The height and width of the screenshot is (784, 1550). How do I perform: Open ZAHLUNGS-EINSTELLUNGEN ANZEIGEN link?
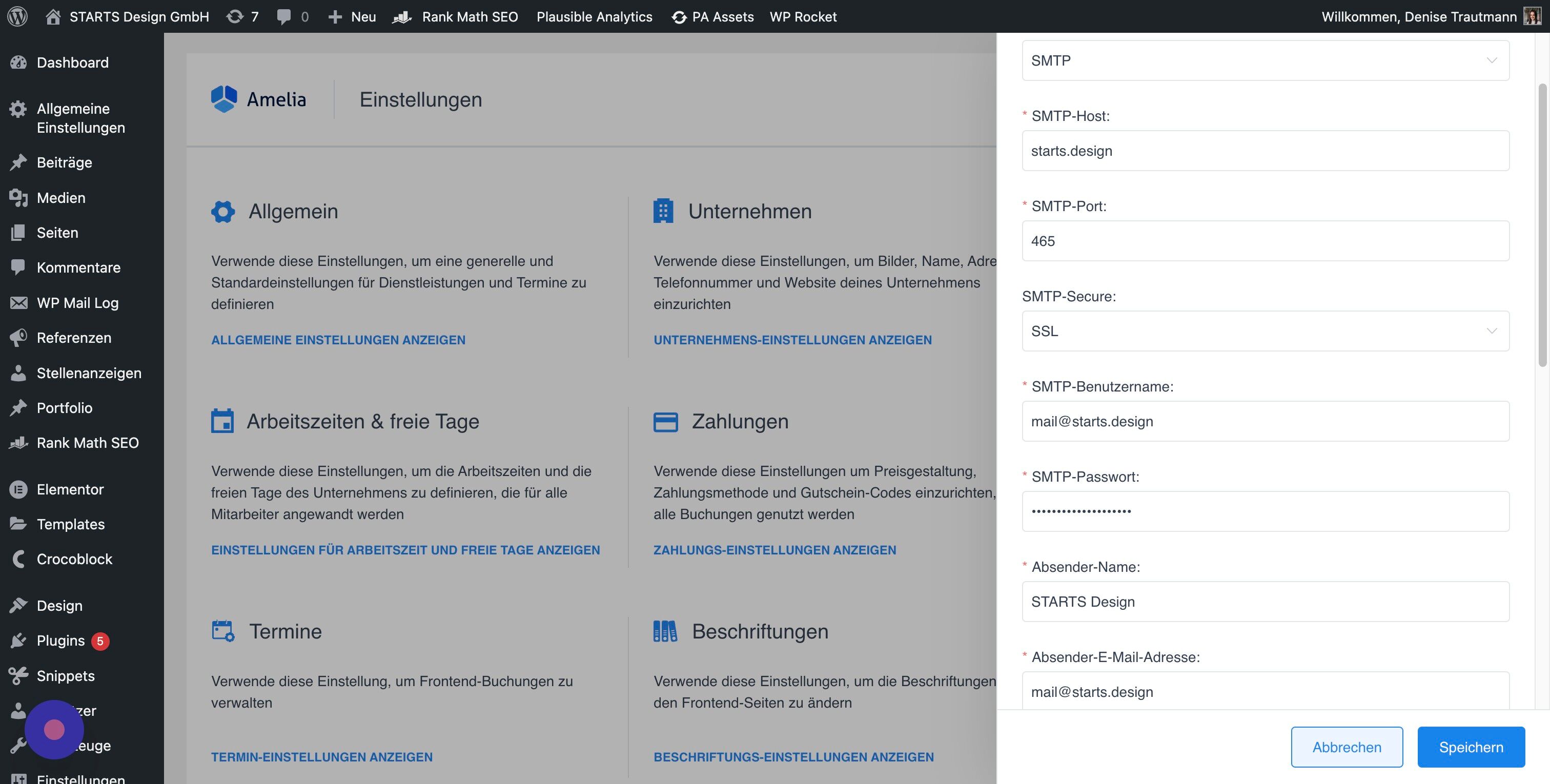775,550
